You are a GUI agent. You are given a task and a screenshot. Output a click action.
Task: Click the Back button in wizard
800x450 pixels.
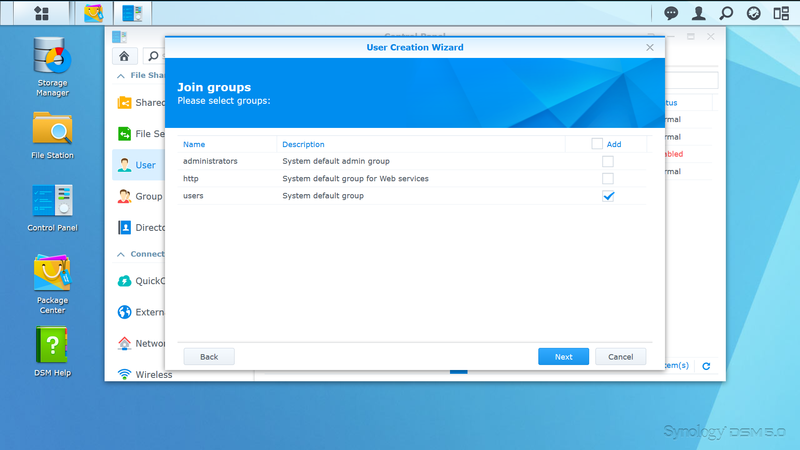tap(208, 356)
